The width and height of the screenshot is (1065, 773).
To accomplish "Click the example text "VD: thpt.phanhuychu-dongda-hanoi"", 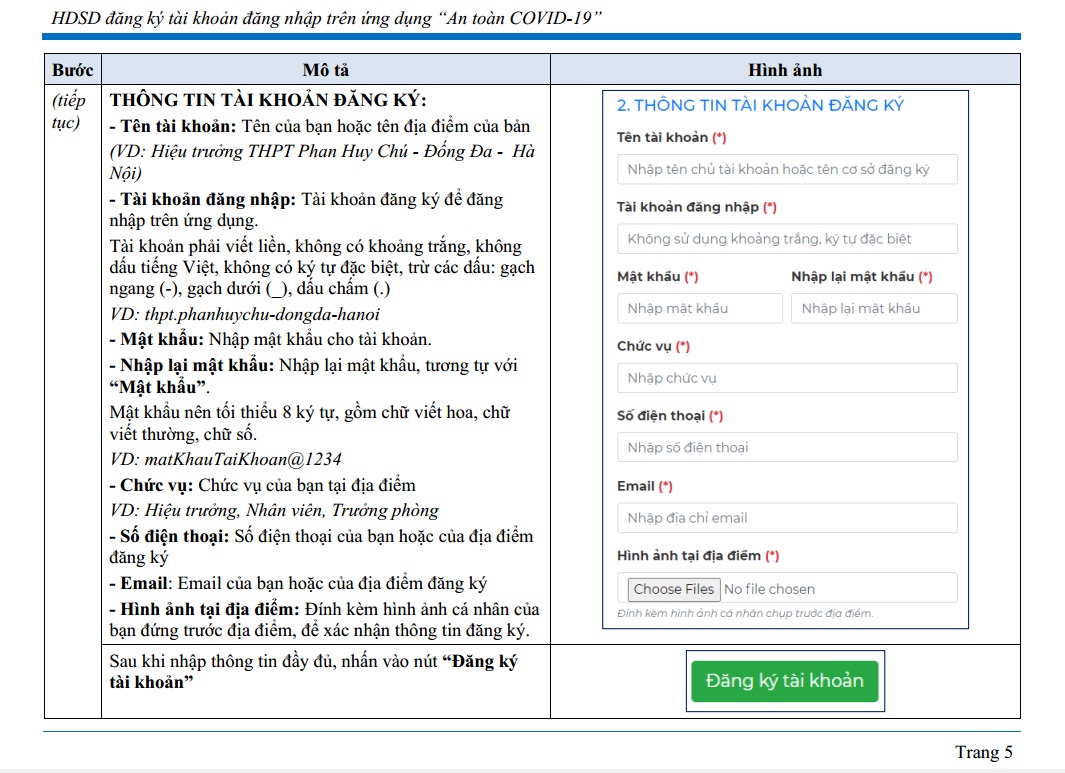I will [244, 314].
